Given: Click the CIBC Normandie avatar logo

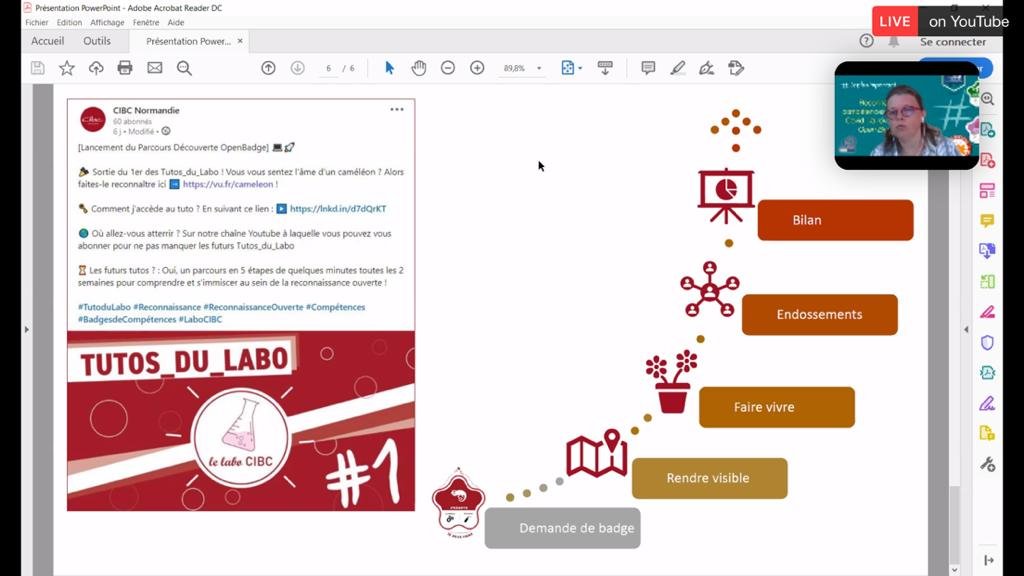Looking at the screenshot, I should pyautogui.click(x=93, y=120).
